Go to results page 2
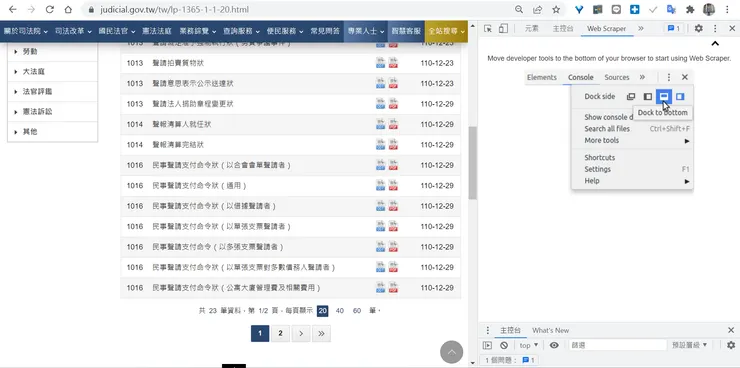The image size is (740, 368). [280, 334]
